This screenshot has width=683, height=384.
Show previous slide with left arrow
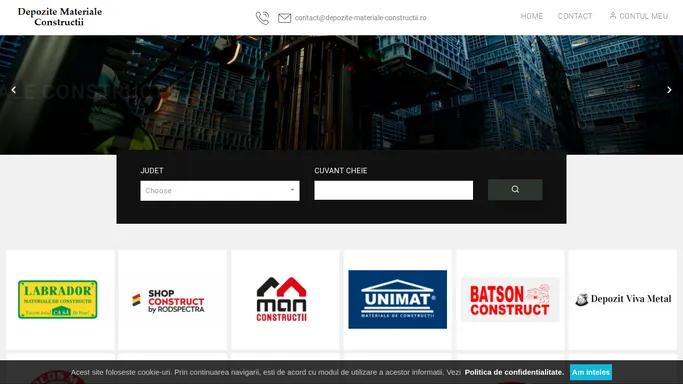click(14, 90)
